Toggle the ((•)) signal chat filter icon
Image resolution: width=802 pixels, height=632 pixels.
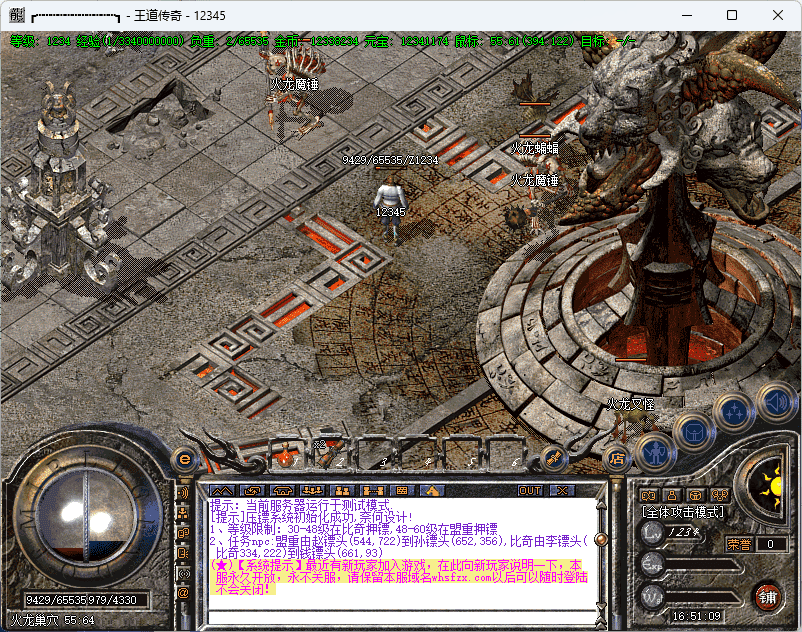(x=184, y=574)
